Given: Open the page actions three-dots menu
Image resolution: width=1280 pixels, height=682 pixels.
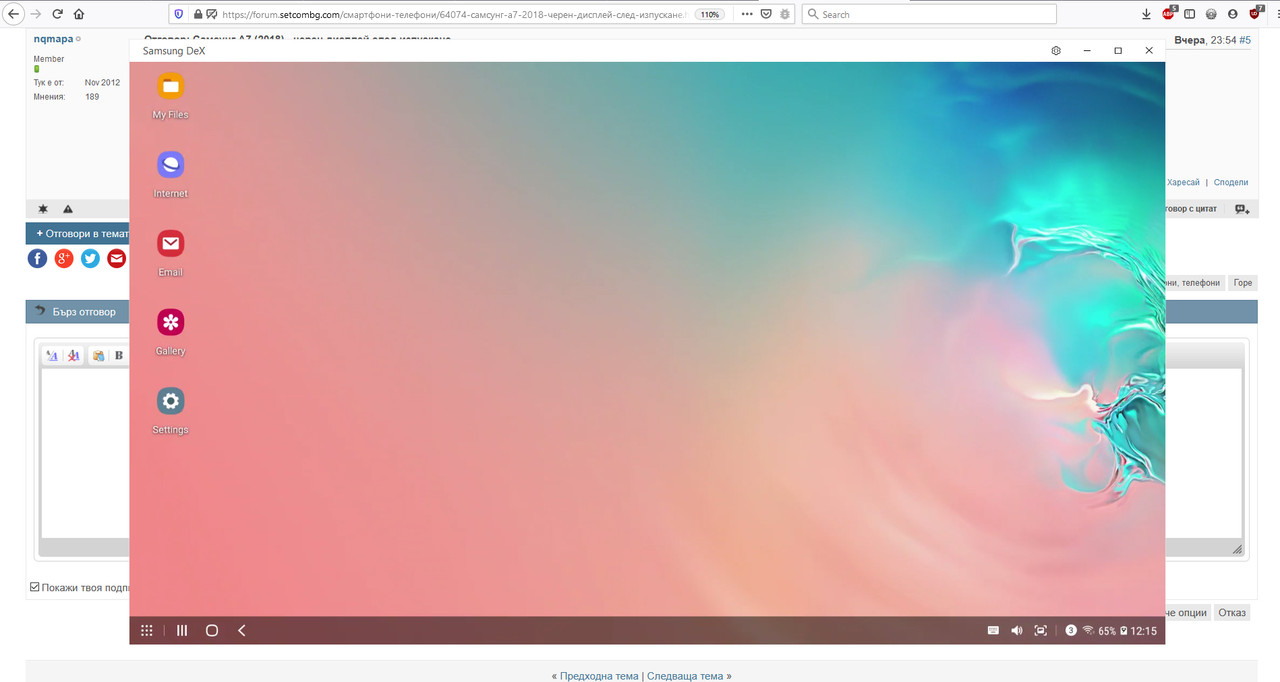Looking at the screenshot, I should [x=747, y=14].
